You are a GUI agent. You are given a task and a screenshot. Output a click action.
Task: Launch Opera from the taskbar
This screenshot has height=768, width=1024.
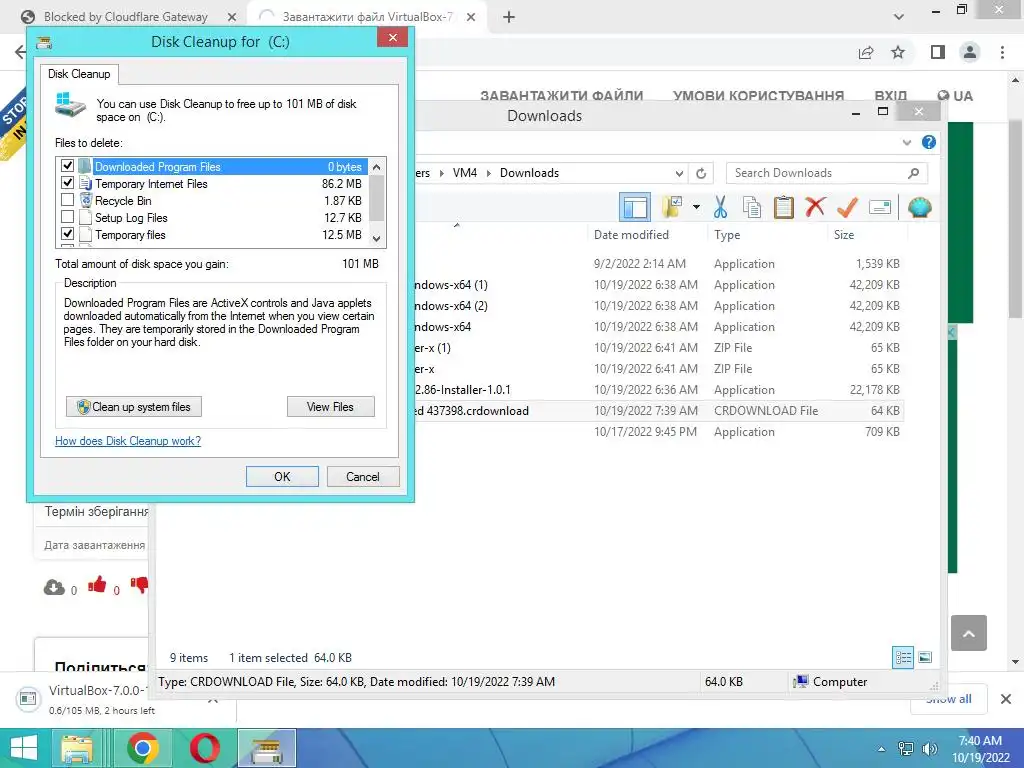point(204,748)
